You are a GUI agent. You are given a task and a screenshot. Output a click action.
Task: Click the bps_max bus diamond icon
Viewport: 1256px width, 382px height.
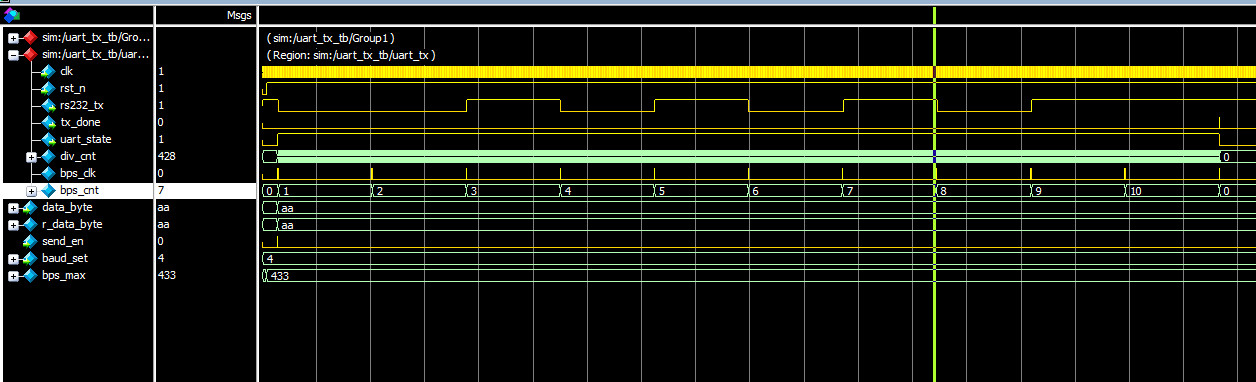pos(30,275)
